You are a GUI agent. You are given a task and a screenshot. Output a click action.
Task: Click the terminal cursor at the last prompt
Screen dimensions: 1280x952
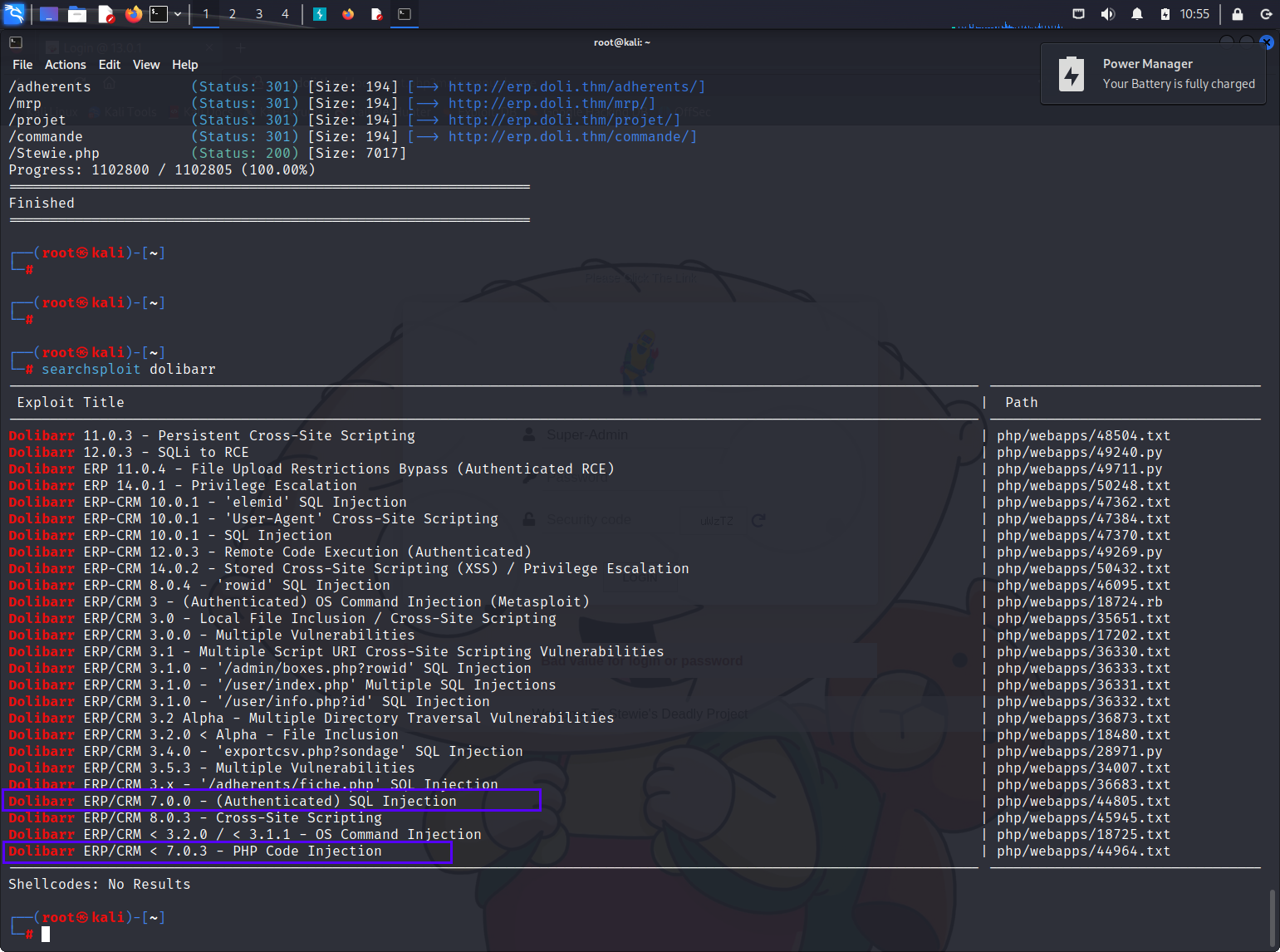tap(46, 934)
